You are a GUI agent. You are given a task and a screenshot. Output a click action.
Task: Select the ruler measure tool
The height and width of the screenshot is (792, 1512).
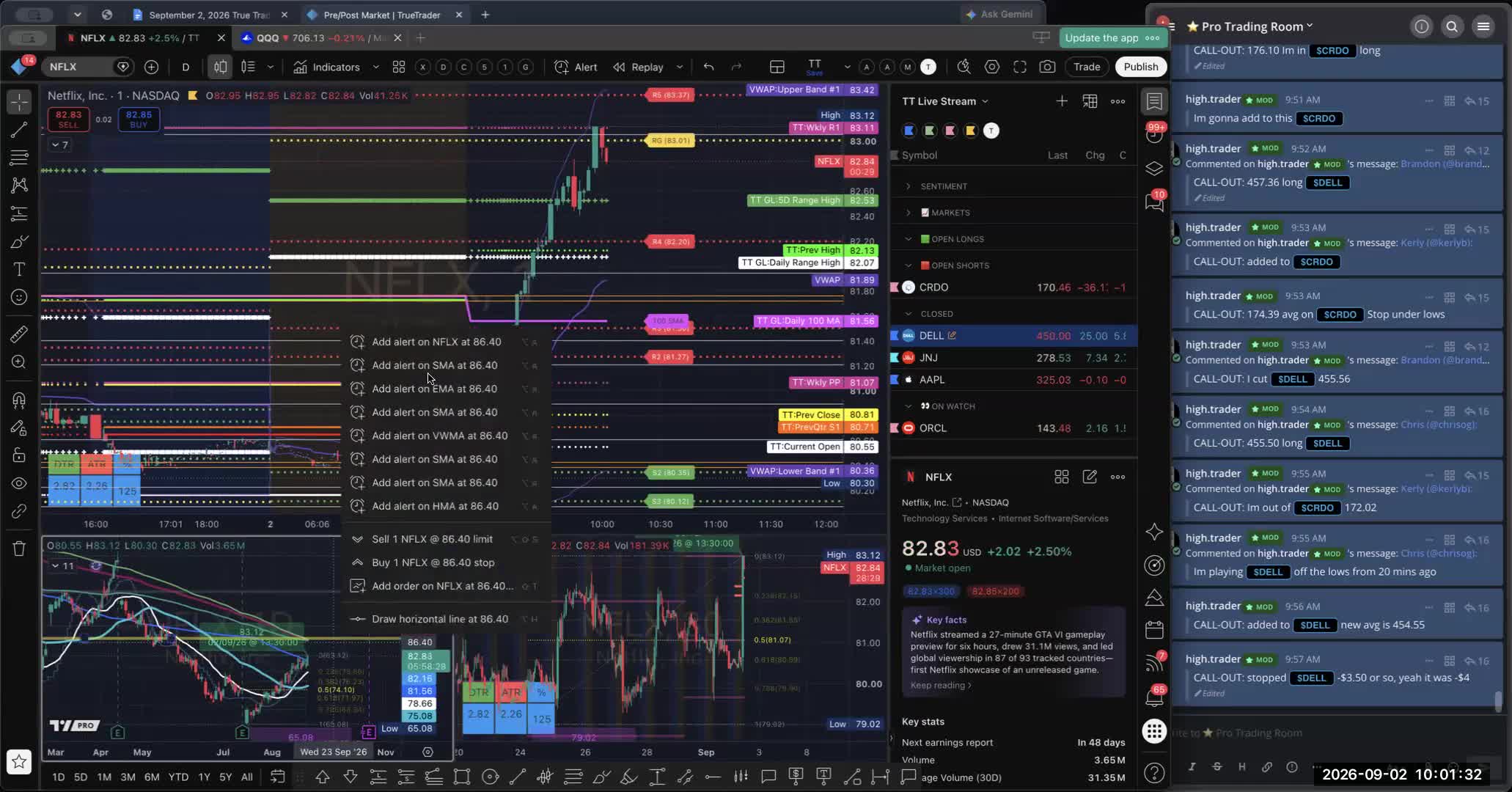19,334
